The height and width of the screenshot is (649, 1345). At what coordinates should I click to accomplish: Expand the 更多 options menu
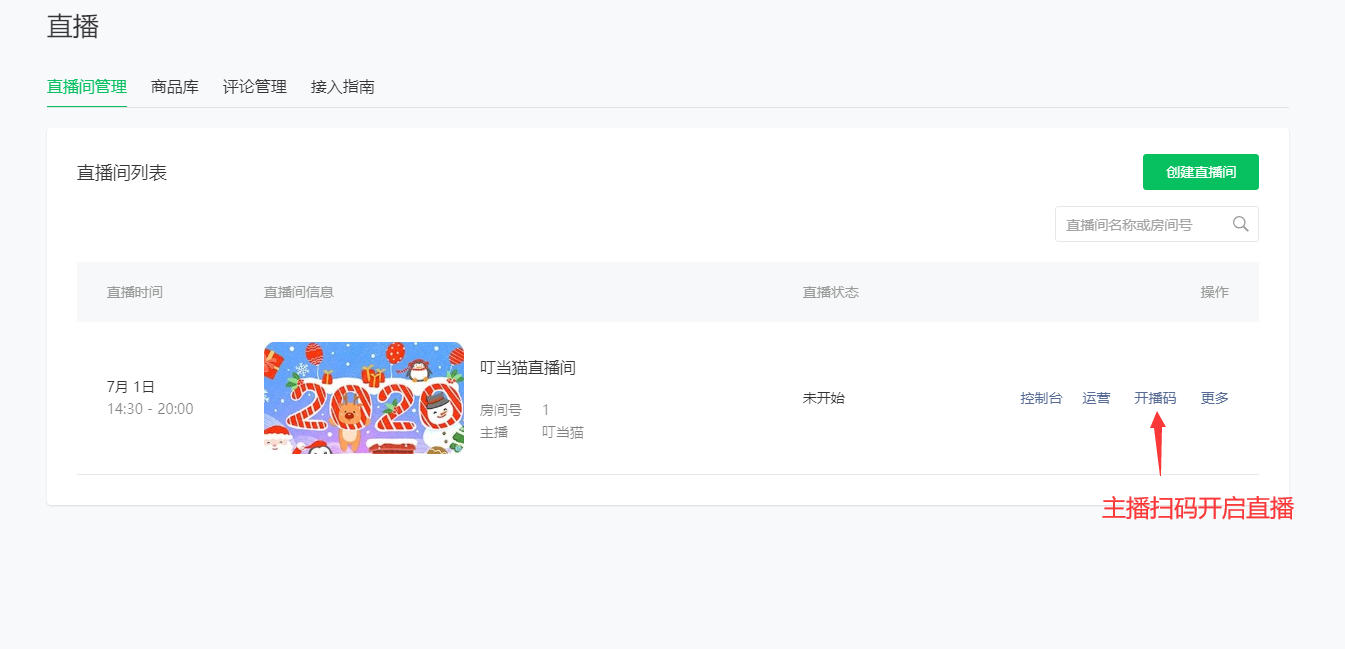click(1215, 398)
